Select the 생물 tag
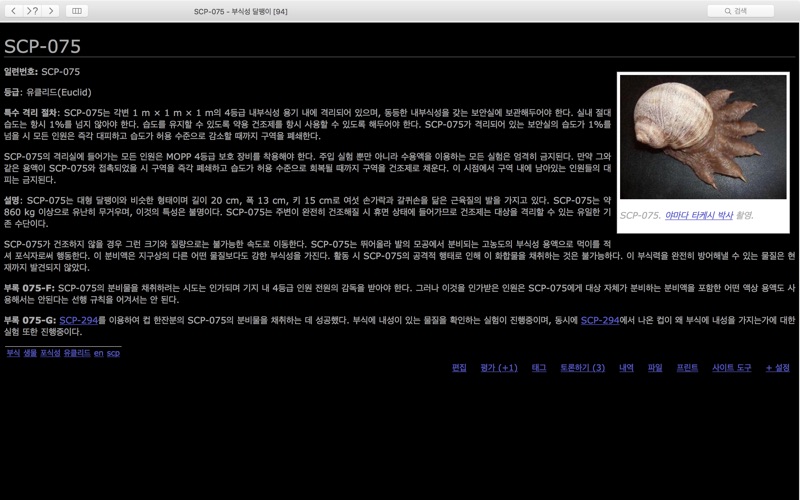Viewport: 800px width, 500px height. [30, 353]
